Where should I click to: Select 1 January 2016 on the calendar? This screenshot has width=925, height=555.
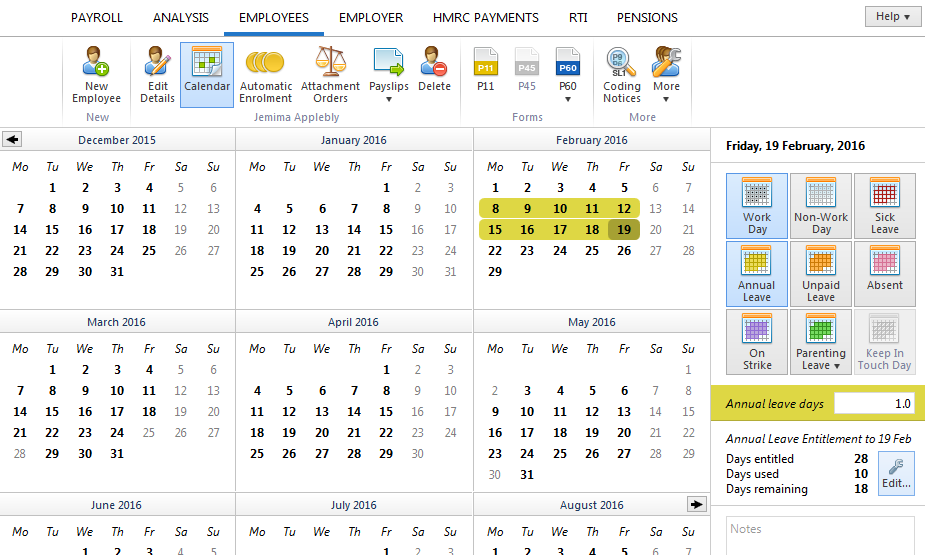pyautogui.click(x=386, y=188)
